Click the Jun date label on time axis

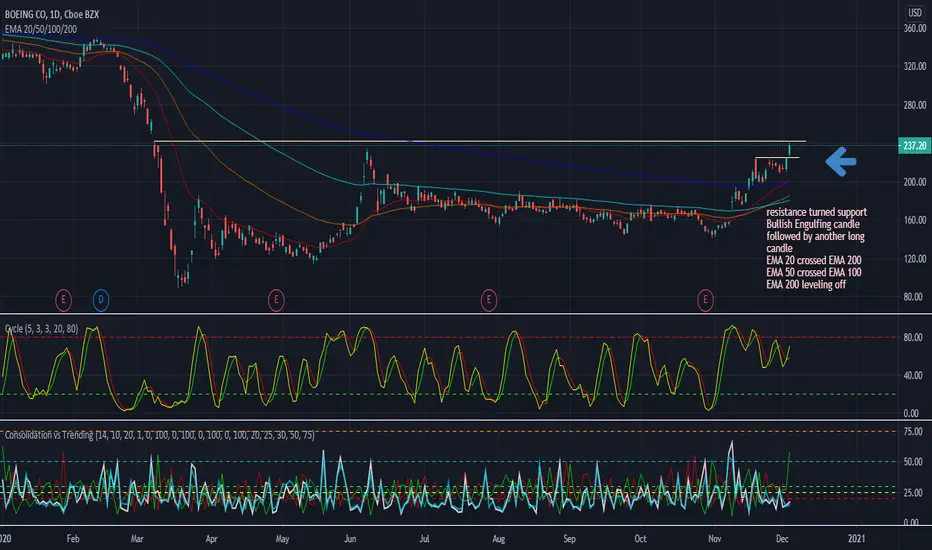click(x=350, y=539)
